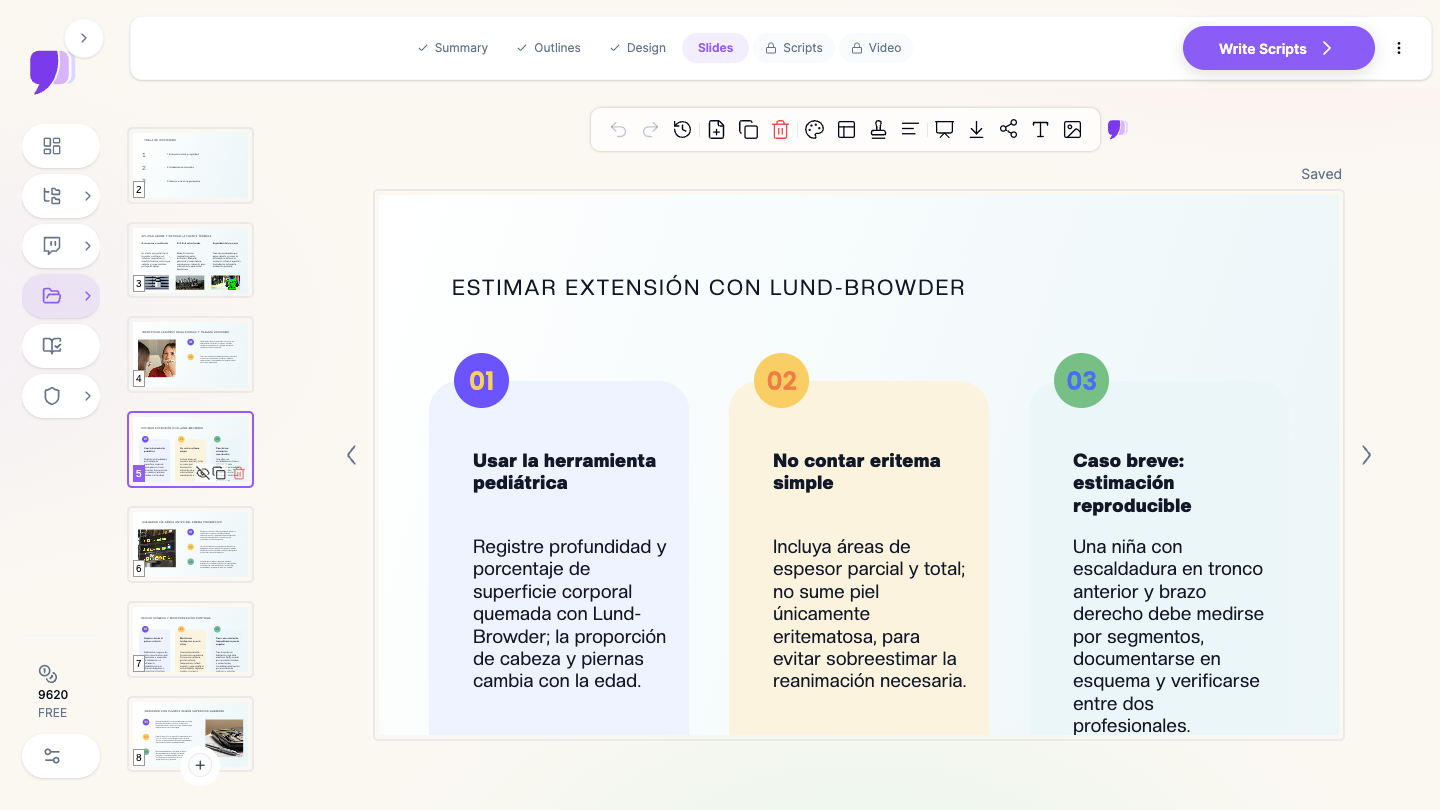Change slide layout icon in toolbar
1440x810 pixels.
846,130
